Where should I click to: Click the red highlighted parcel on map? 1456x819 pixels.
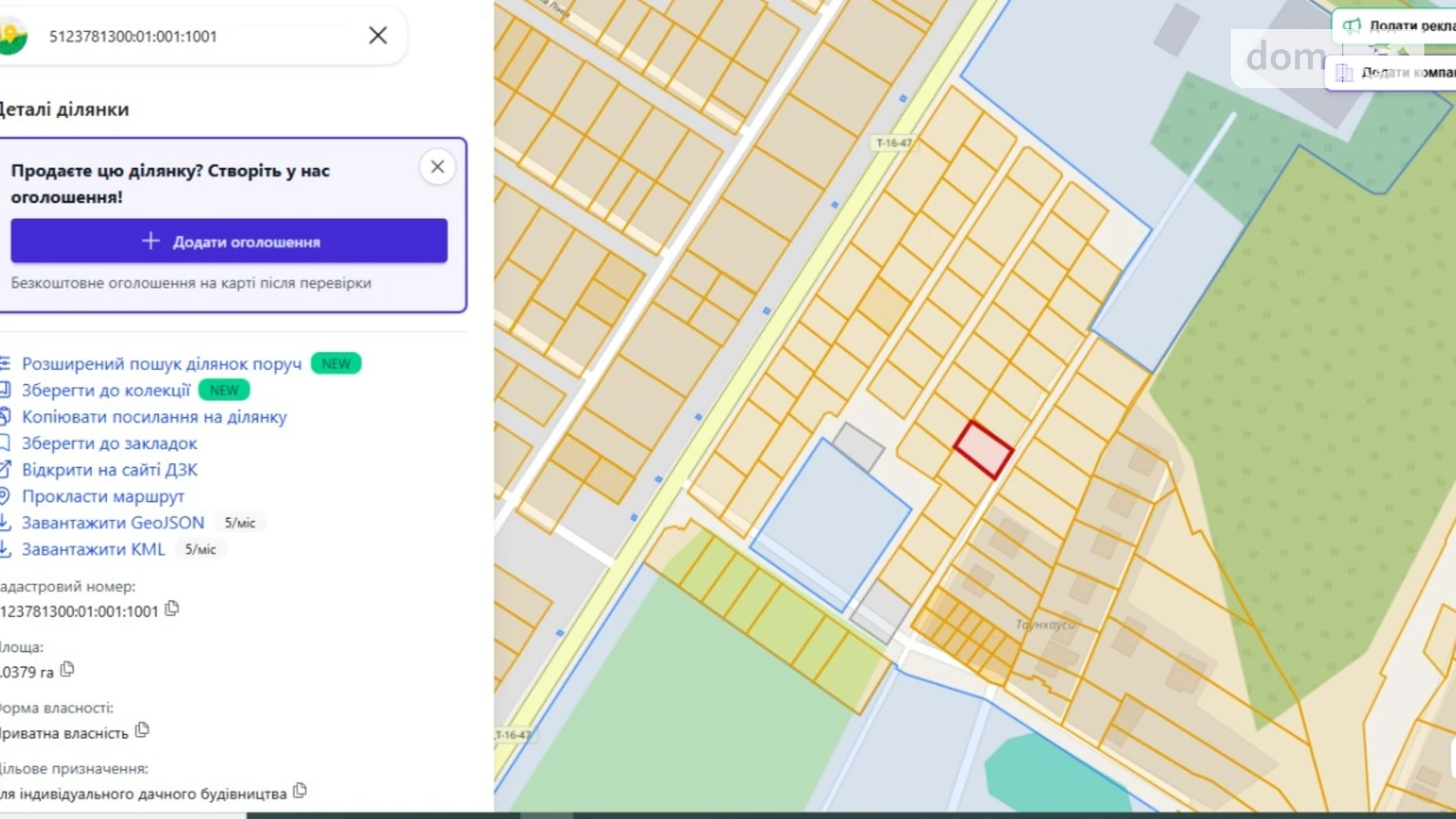[983, 450]
